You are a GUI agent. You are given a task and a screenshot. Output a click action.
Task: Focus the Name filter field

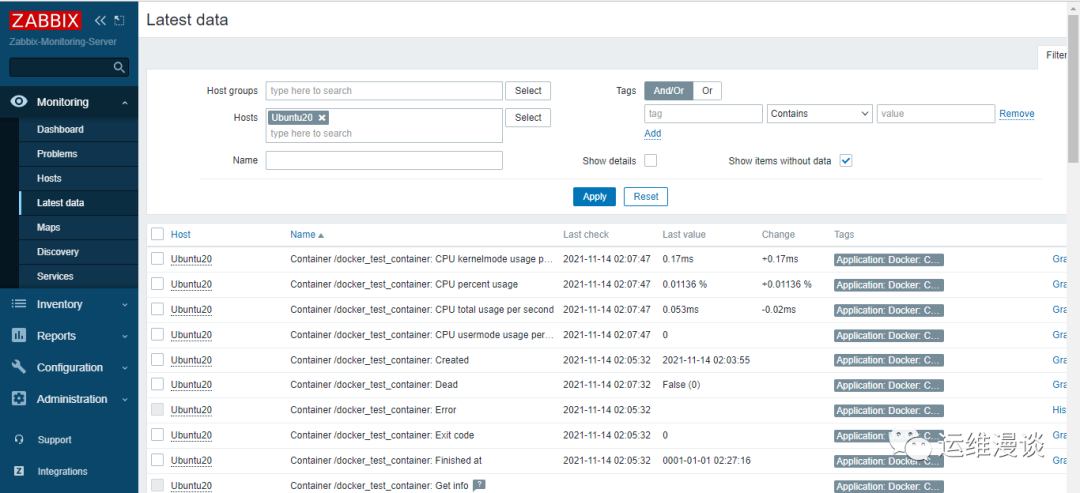point(384,160)
